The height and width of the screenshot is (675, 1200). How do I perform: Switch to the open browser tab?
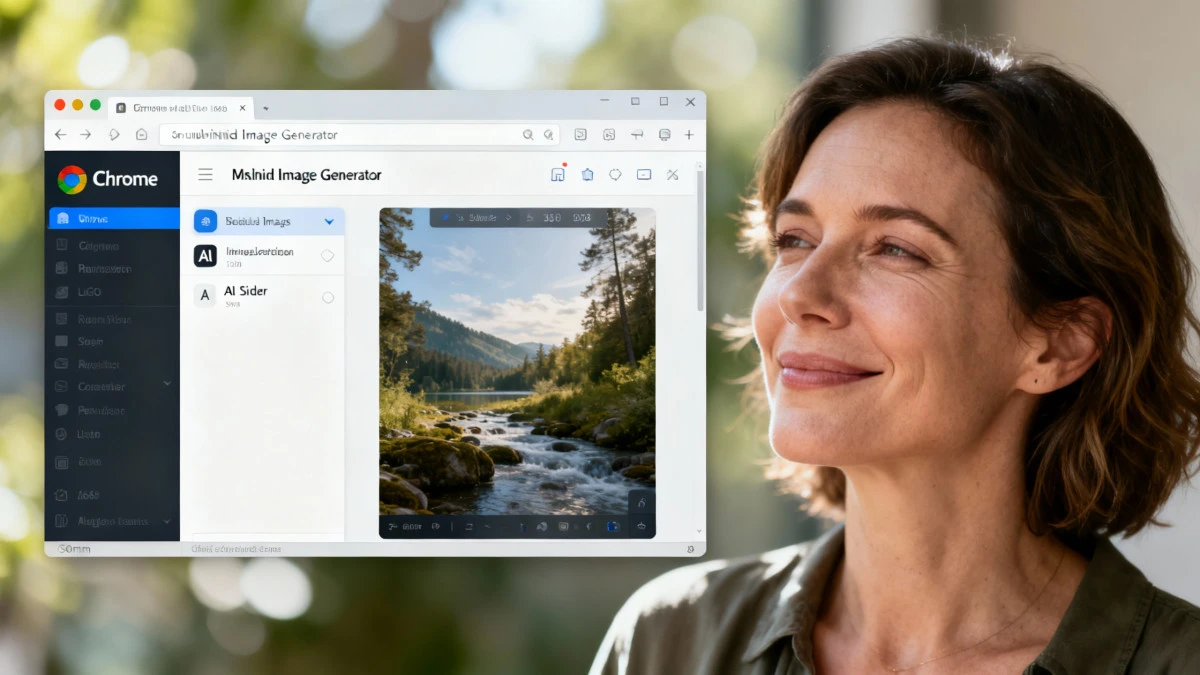180,107
